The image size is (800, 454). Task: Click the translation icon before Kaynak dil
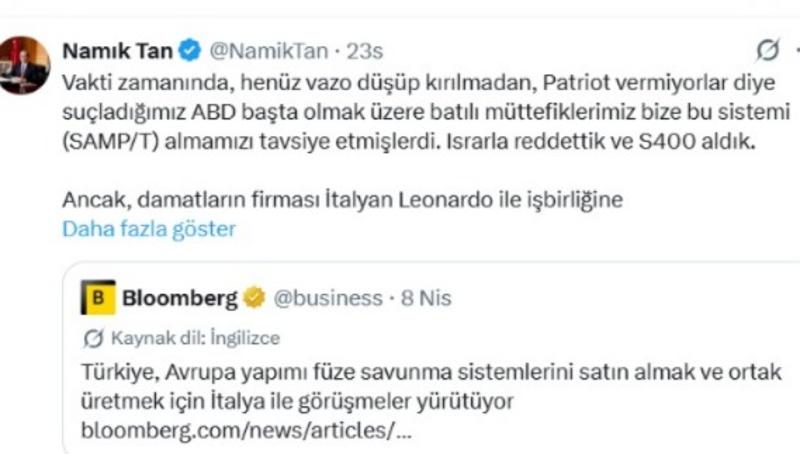coord(93,337)
